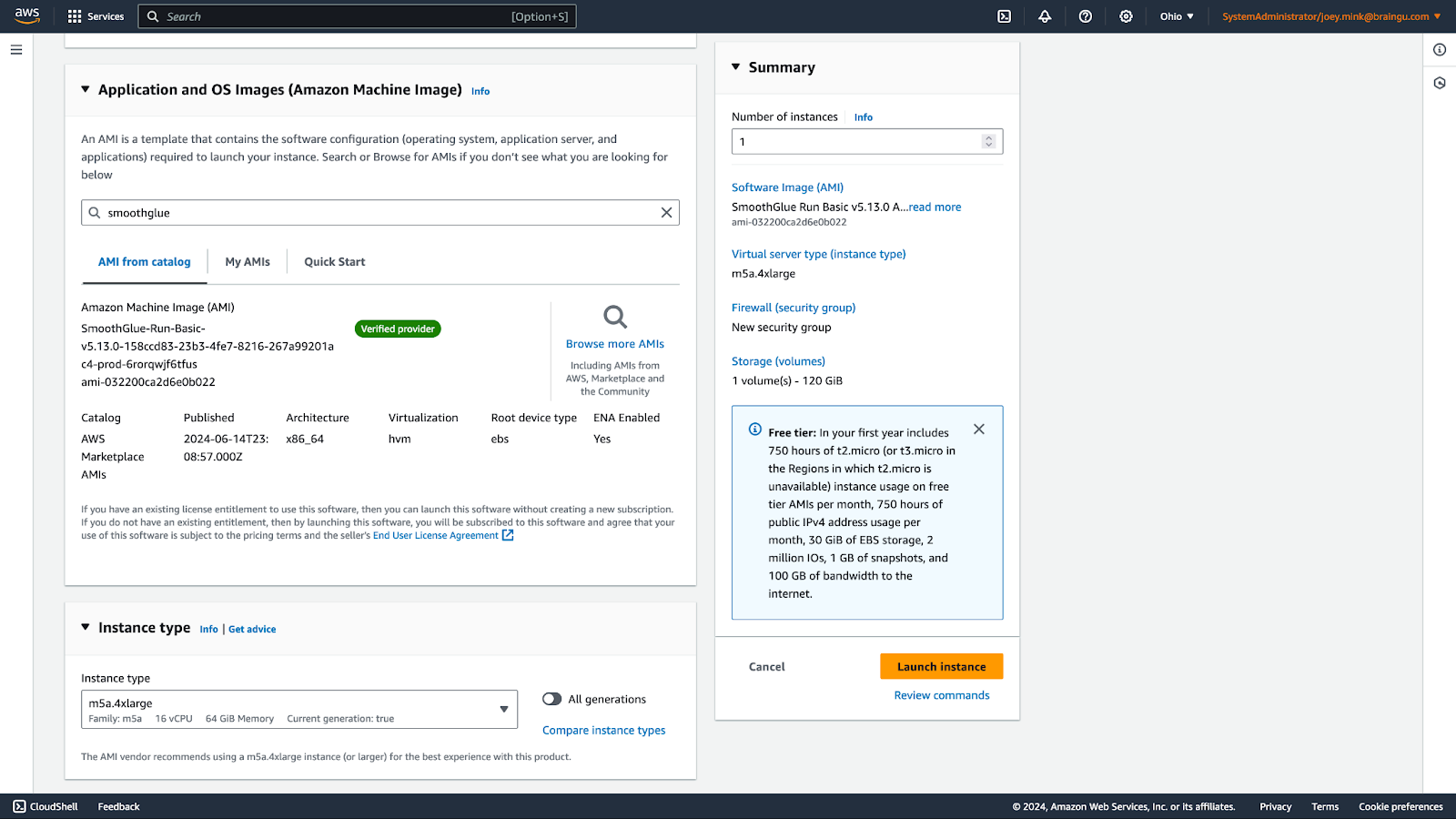Click the Feedback footer link

click(119, 806)
